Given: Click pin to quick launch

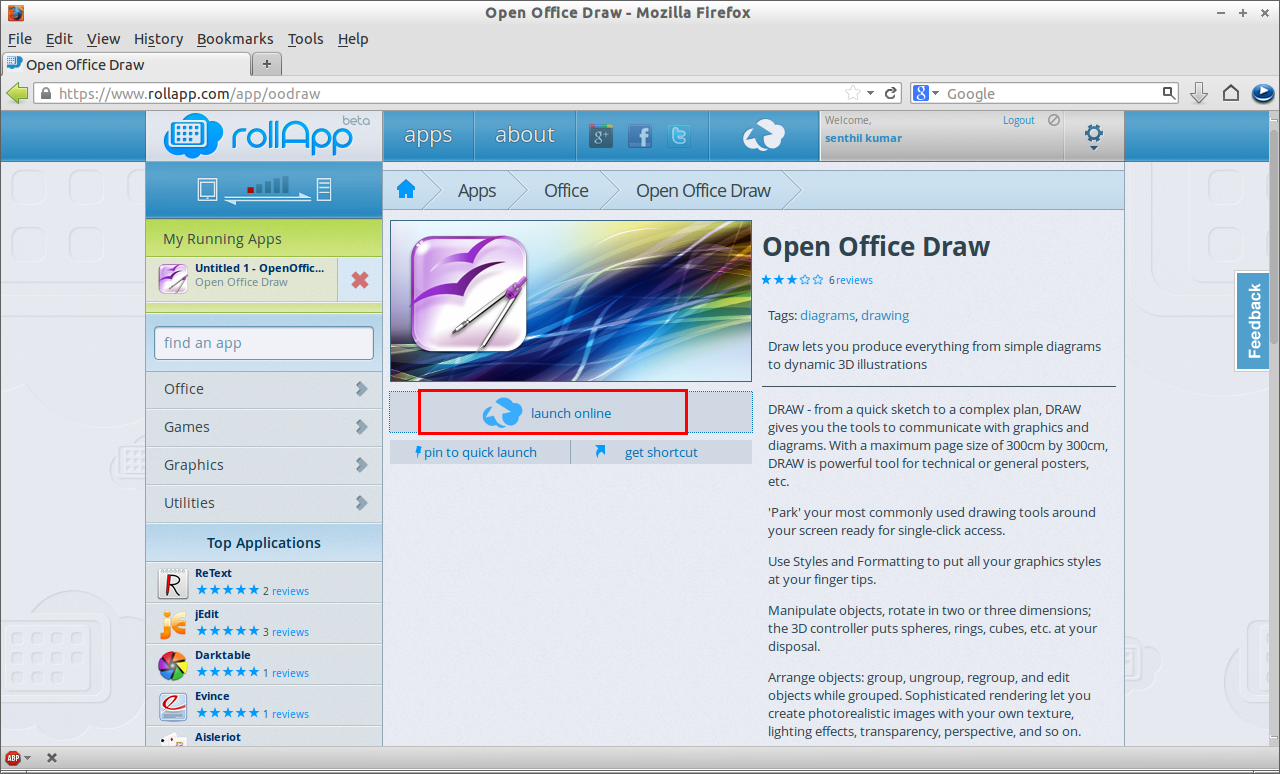Looking at the screenshot, I should (x=480, y=452).
